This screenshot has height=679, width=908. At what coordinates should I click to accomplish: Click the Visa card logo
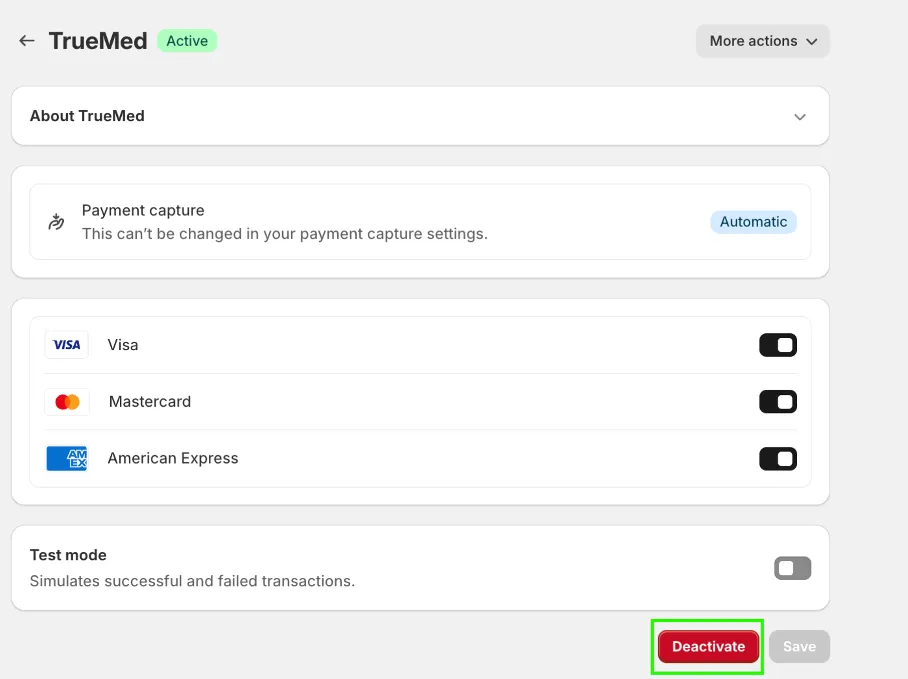(x=67, y=345)
